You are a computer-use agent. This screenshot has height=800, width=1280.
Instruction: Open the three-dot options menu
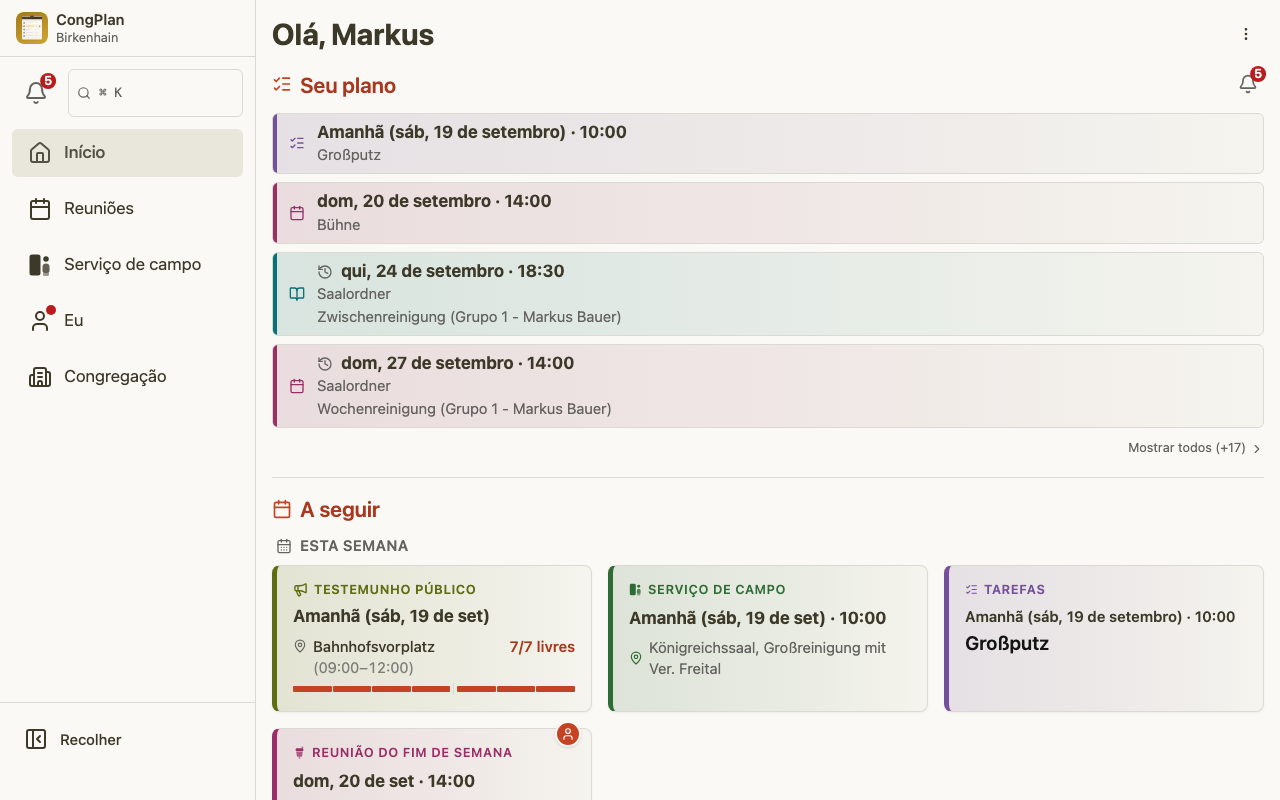[1246, 34]
